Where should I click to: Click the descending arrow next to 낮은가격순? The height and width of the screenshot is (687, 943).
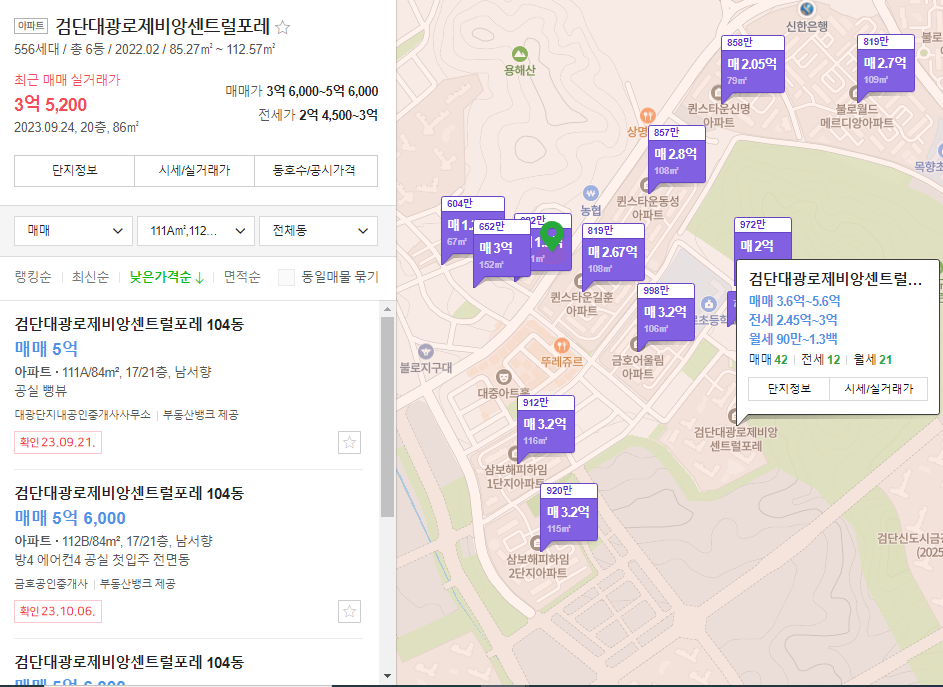point(200,277)
